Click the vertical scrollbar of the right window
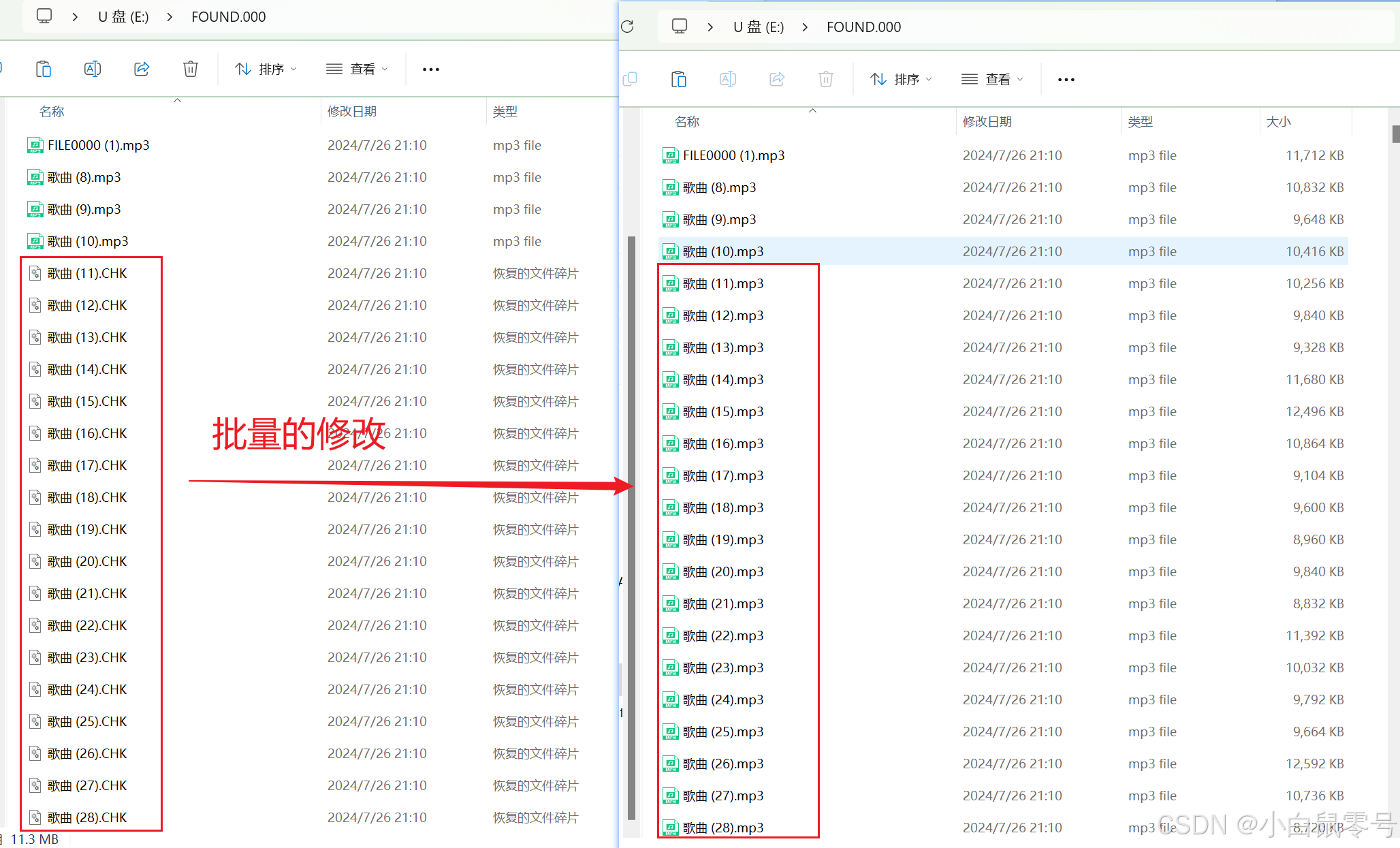This screenshot has height=848, width=1400. click(1395, 134)
